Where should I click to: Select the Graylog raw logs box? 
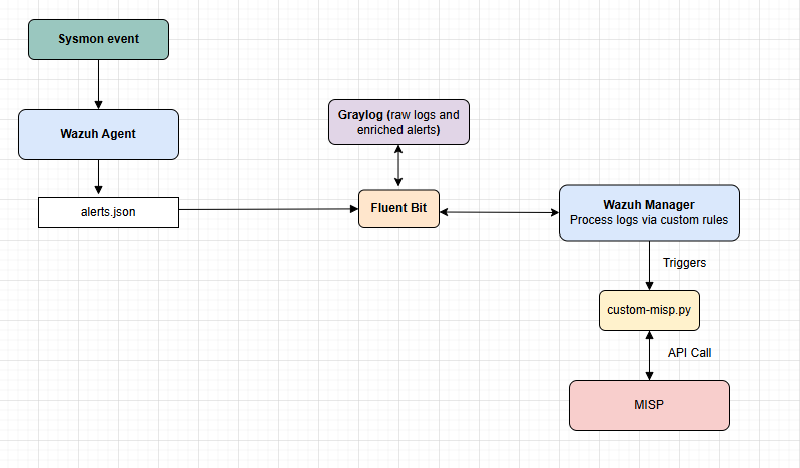coord(399,122)
